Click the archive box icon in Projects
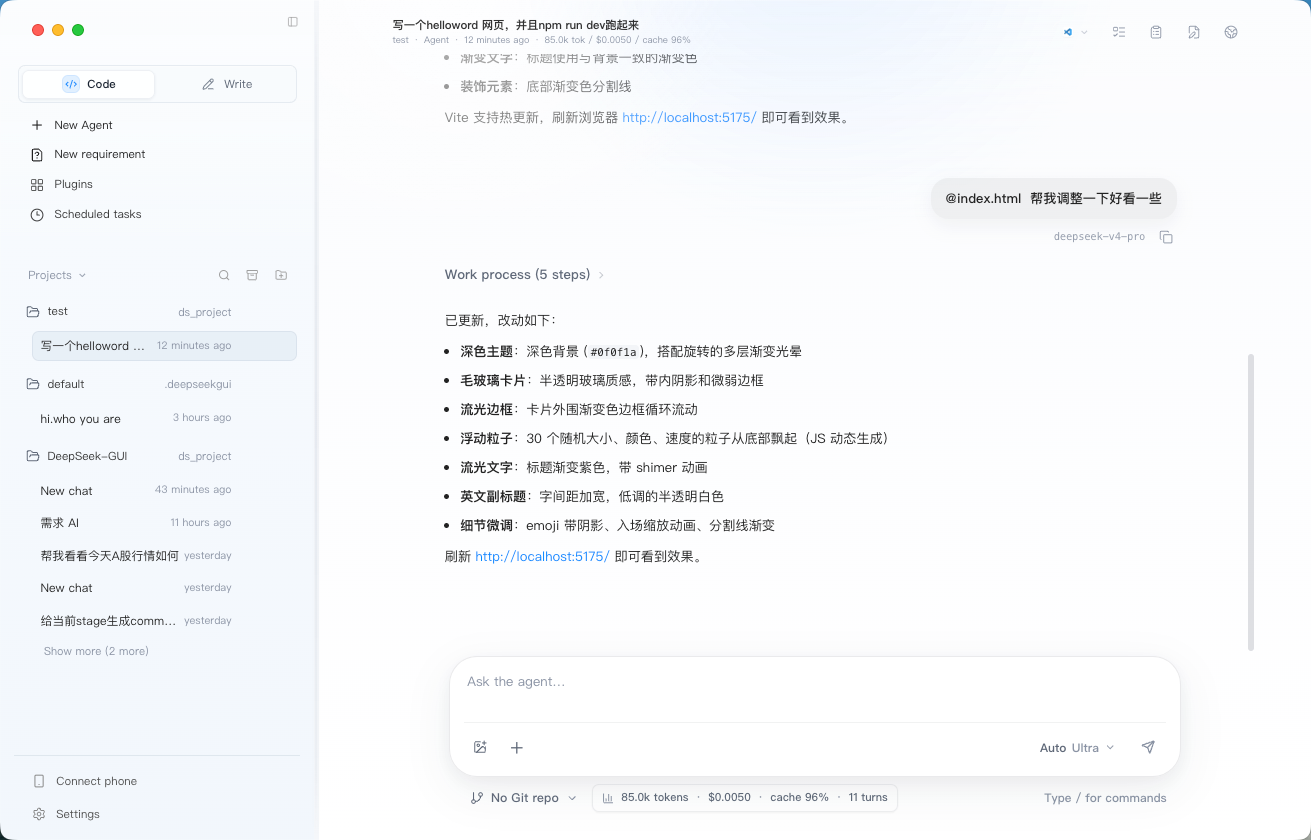Viewport: 1311px width, 840px height. click(252, 275)
